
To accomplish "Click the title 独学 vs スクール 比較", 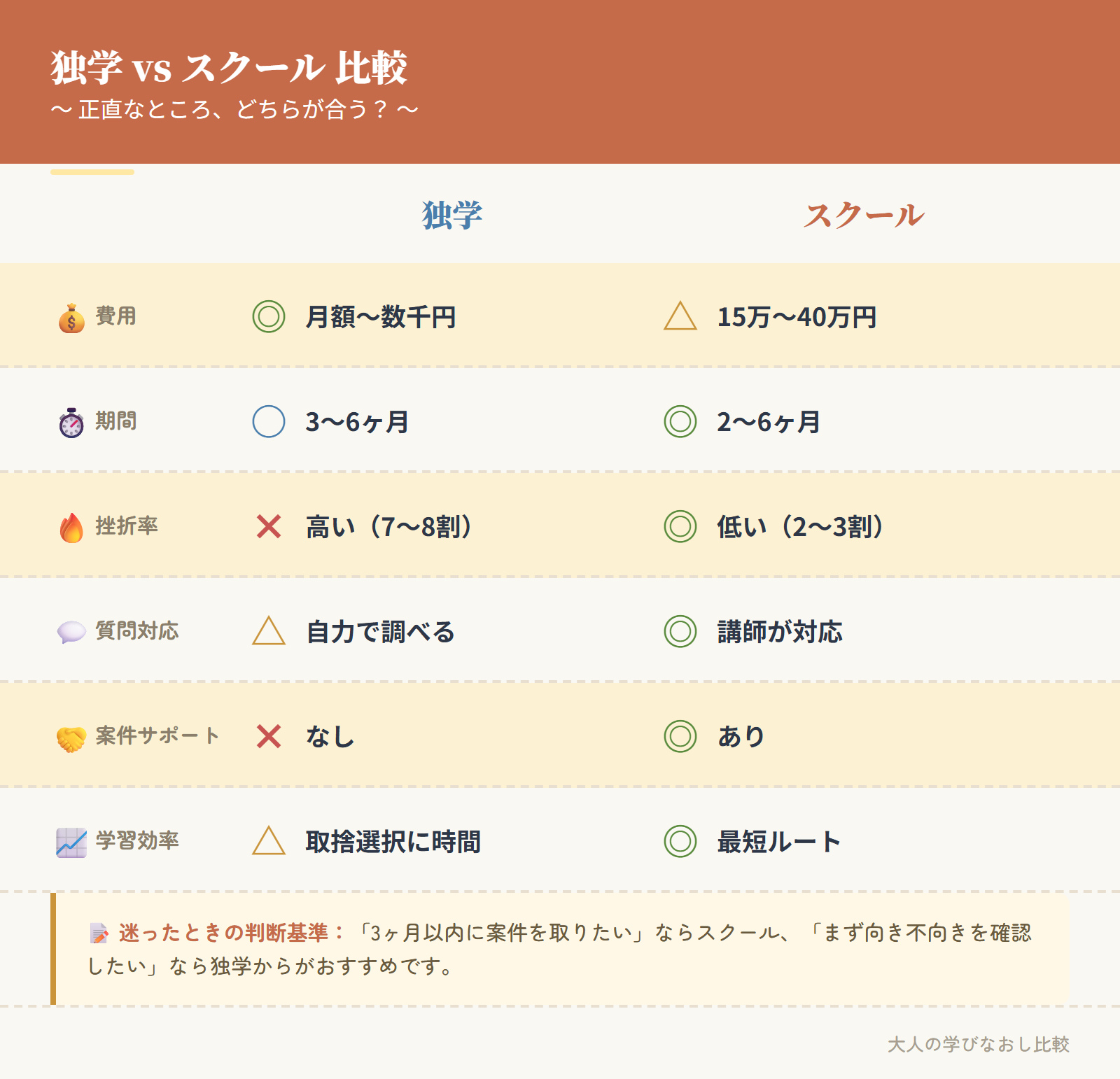I will pos(229,68).
